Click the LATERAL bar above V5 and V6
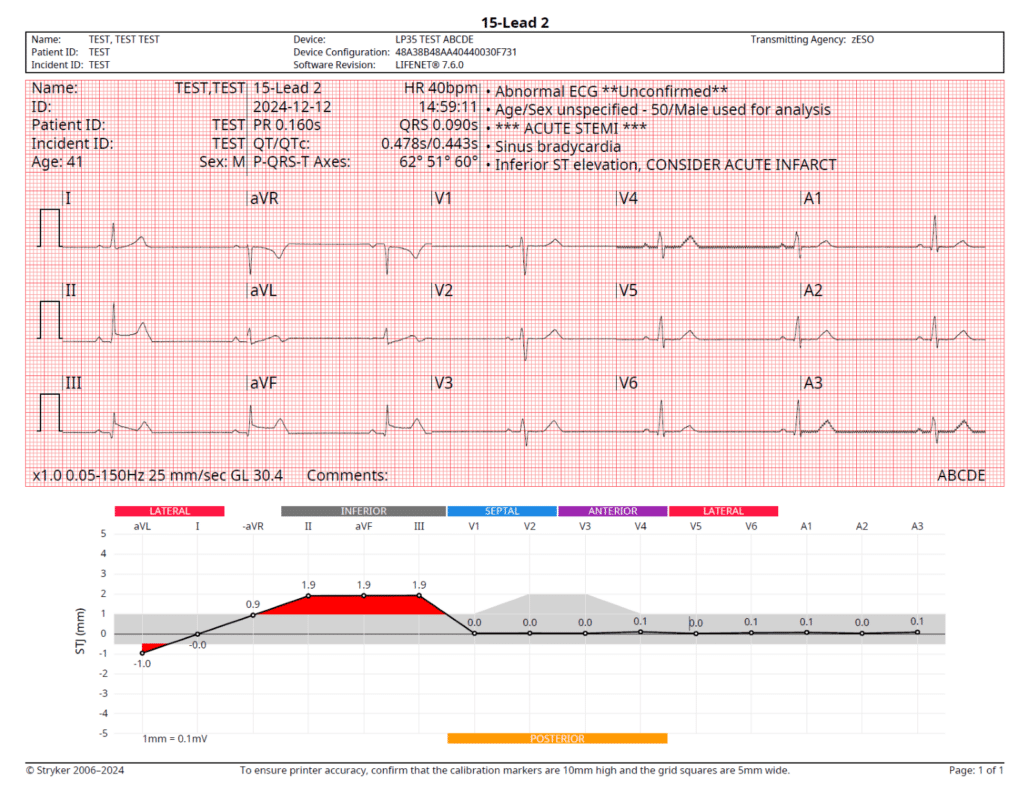Screen dimensions: 1030x792 tap(723, 511)
